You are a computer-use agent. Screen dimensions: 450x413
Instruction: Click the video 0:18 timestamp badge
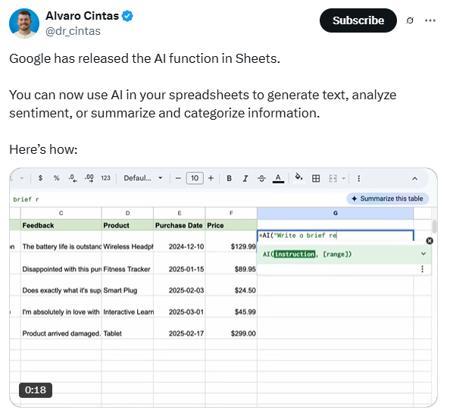pyautogui.click(x=35, y=390)
